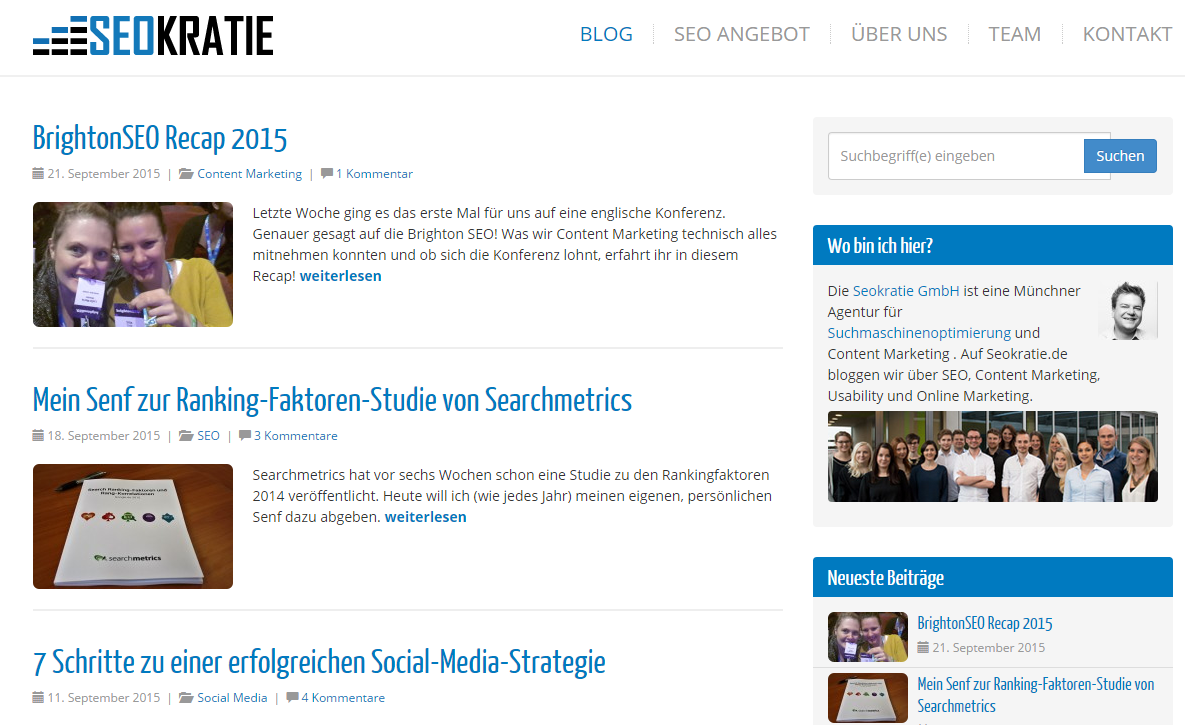This screenshot has width=1185, height=725.
Task: Click the comment icon near 4 Kommentare
Action: point(291,697)
